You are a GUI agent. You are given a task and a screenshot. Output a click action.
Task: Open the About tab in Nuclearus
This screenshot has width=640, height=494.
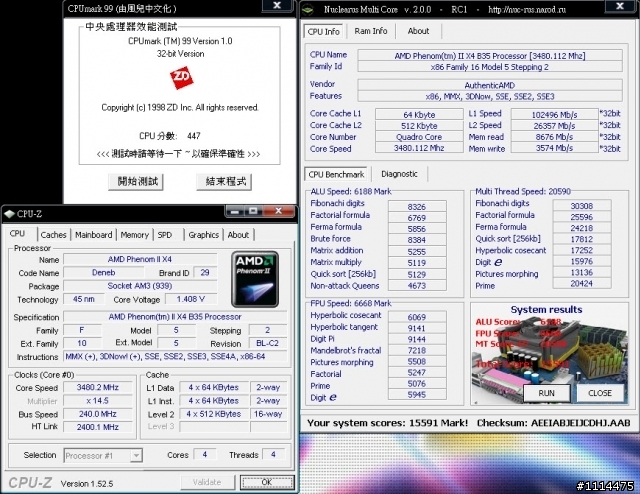[418, 31]
